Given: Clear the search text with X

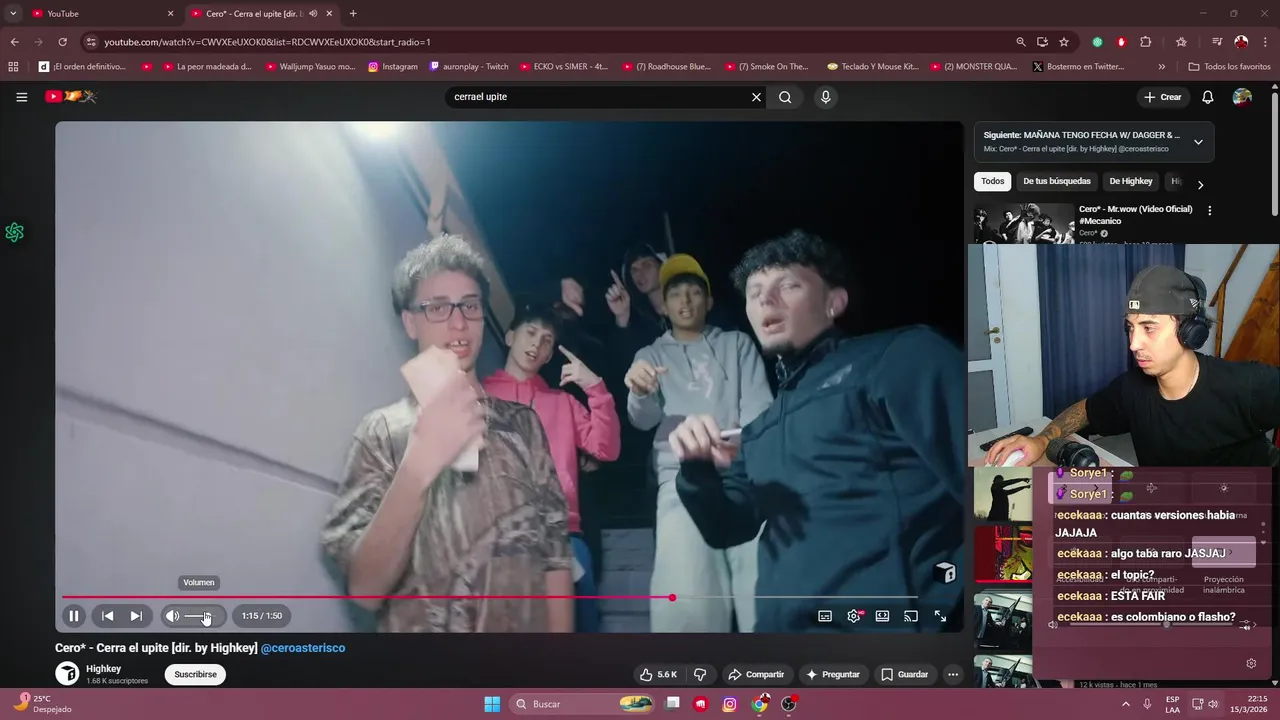Looking at the screenshot, I should [x=756, y=97].
